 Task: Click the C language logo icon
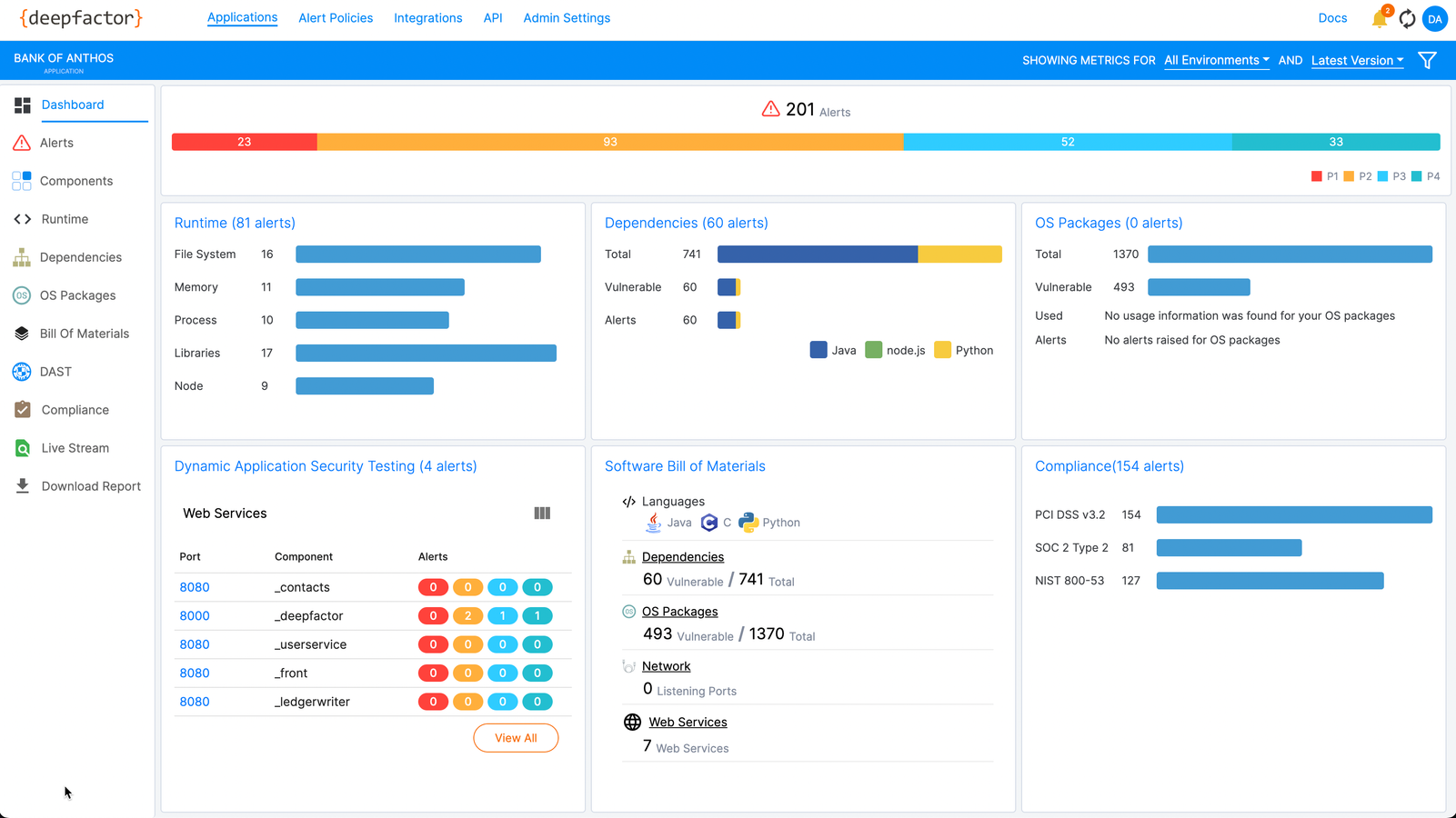point(709,523)
